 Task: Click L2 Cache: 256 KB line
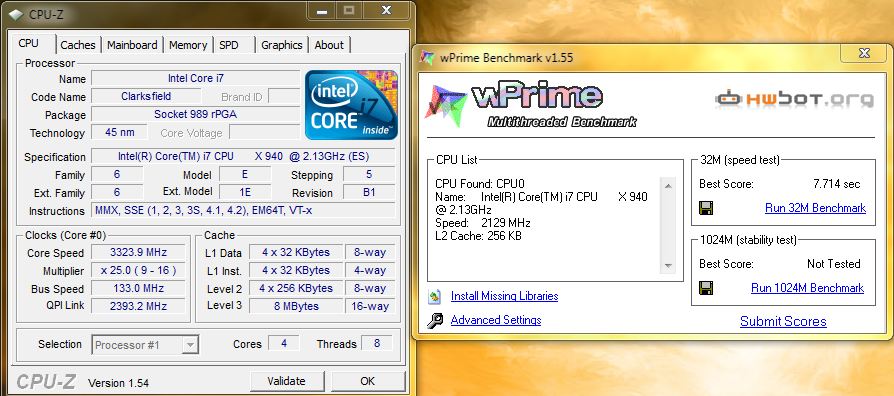[478, 235]
